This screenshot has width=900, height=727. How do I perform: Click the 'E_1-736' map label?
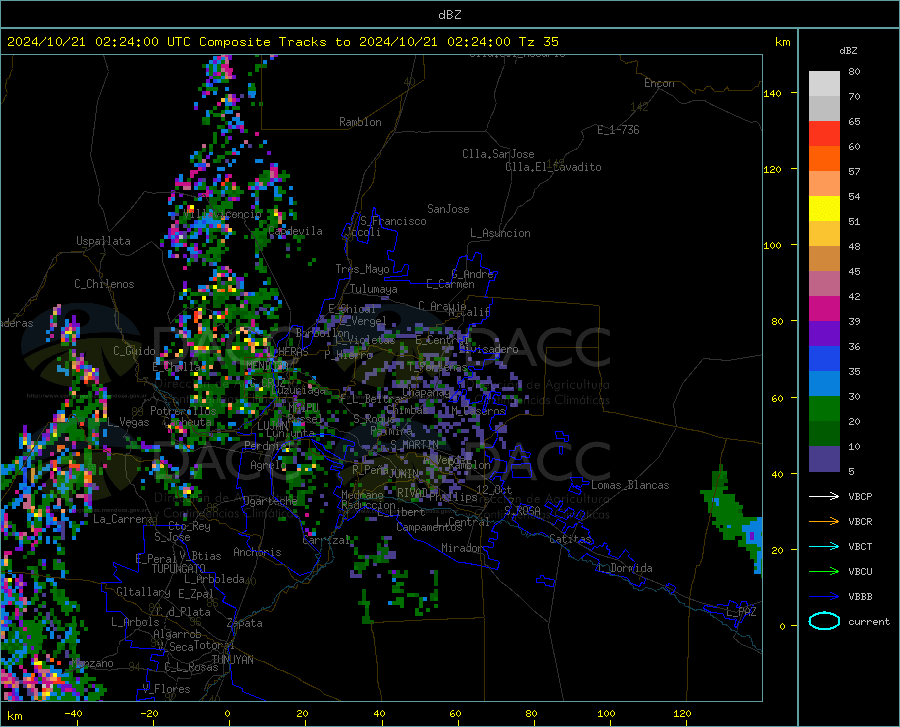coord(618,130)
